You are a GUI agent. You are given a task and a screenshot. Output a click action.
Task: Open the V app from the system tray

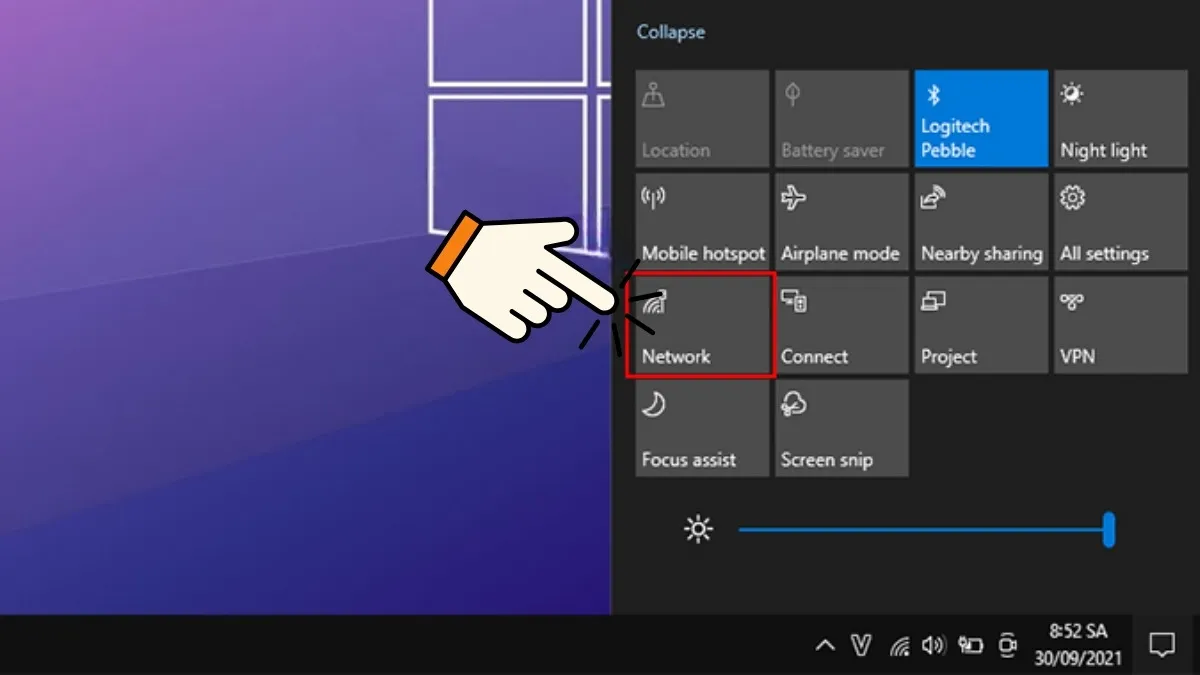(x=864, y=645)
